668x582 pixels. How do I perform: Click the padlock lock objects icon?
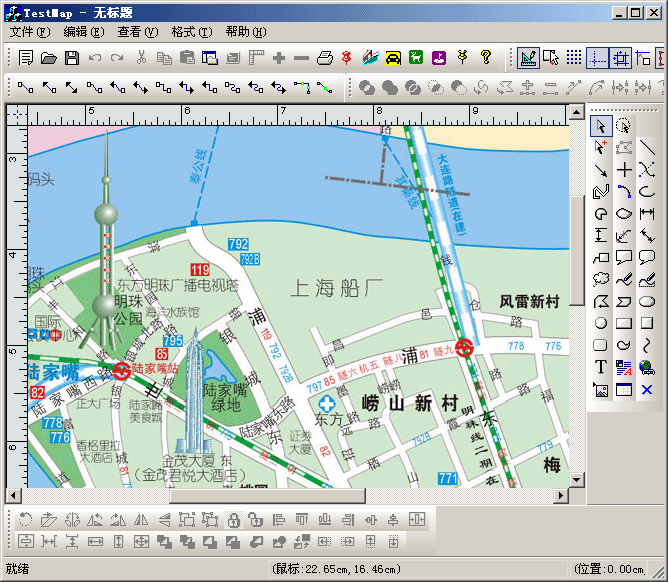pyautogui.click(x=232, y=519)
